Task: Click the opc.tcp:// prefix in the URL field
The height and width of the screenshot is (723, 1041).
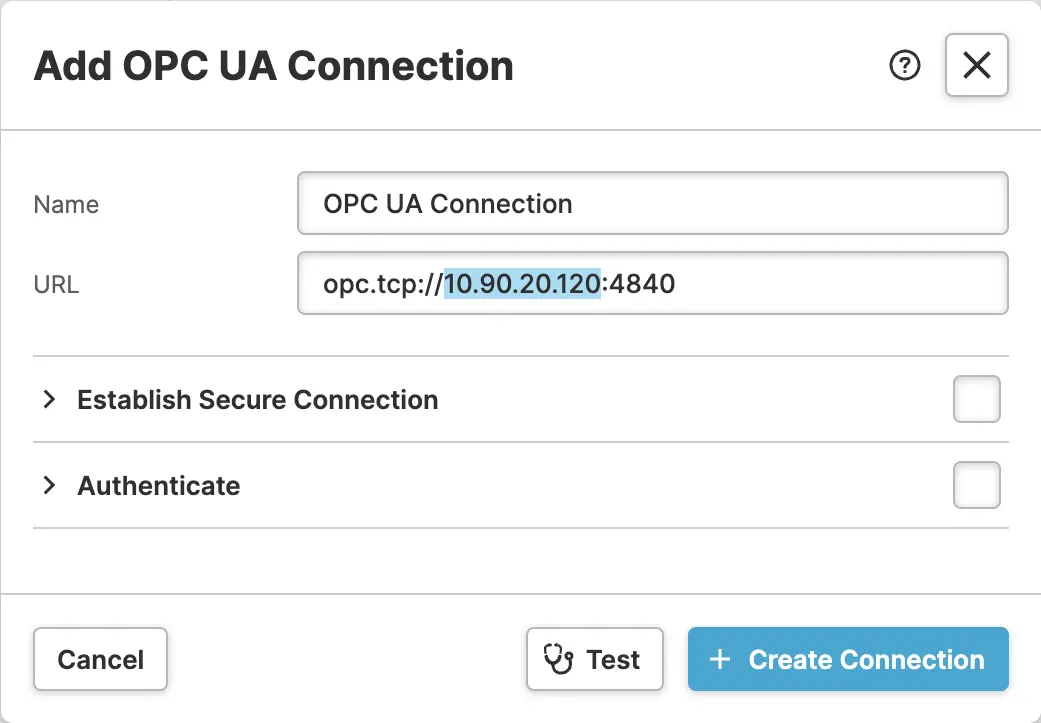Action: pyautogui.click(x=382, y=285)
